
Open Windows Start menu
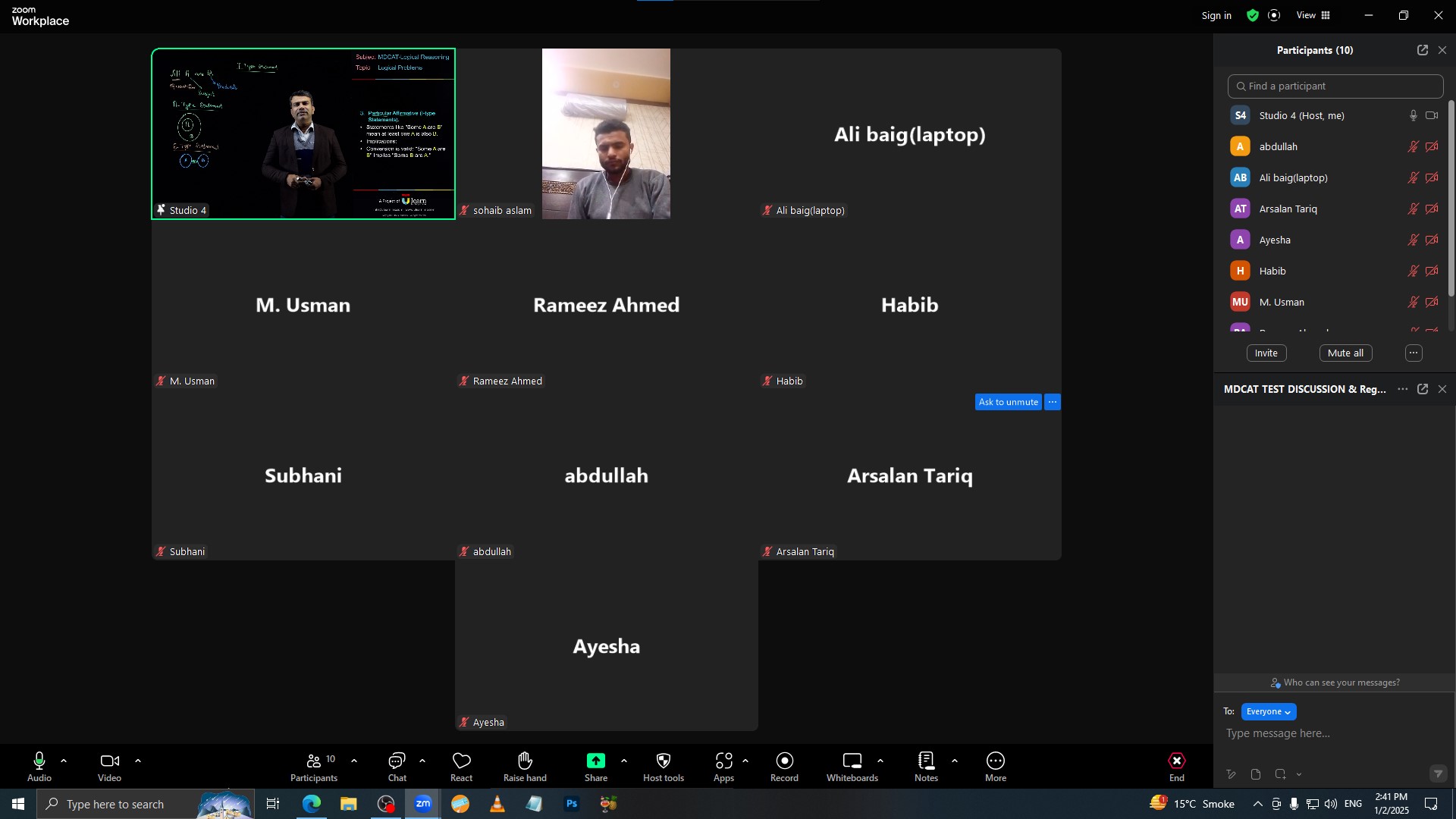coord(18,804)
